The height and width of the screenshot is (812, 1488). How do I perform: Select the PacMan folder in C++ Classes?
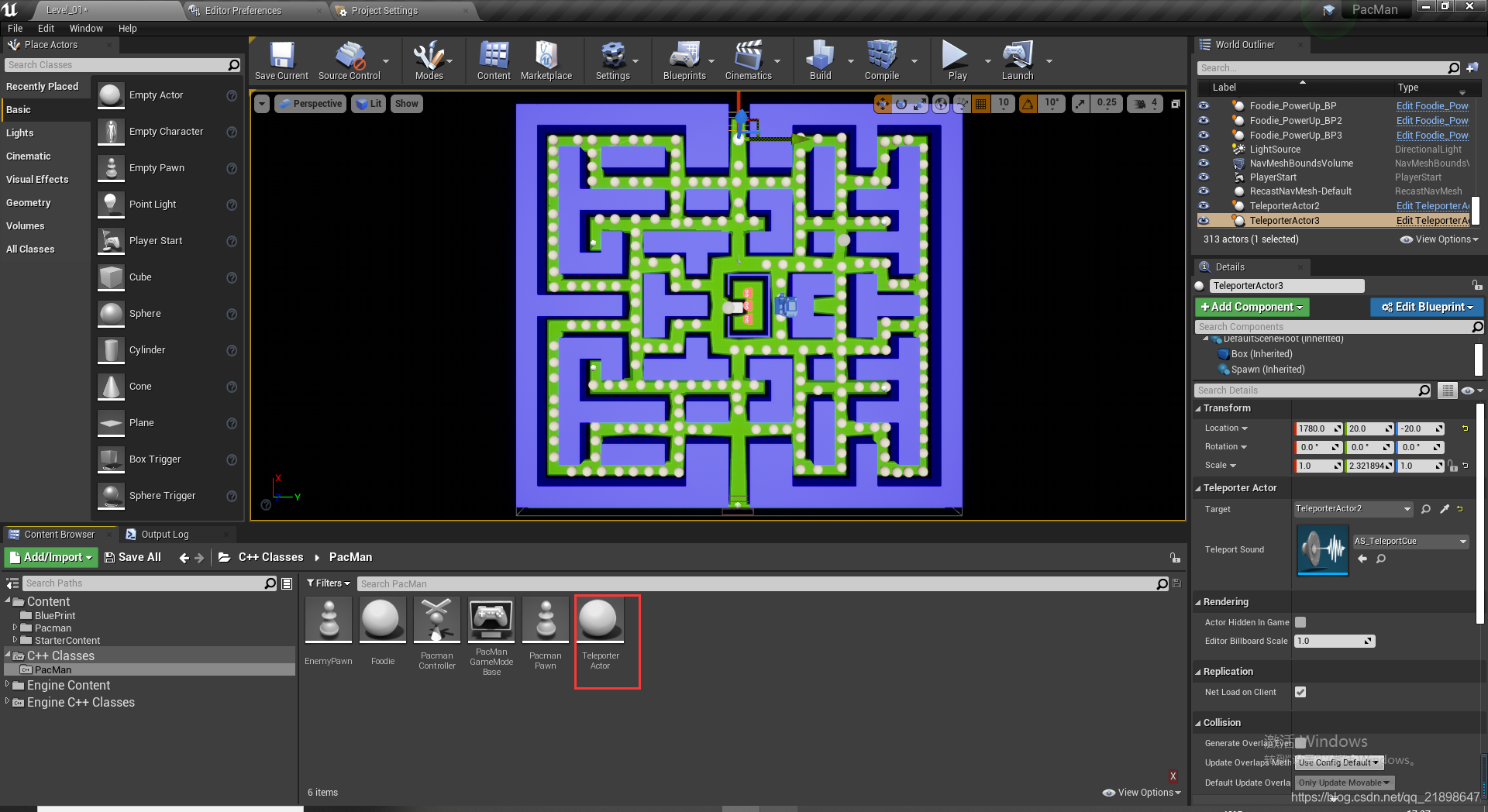click(53, 670)
